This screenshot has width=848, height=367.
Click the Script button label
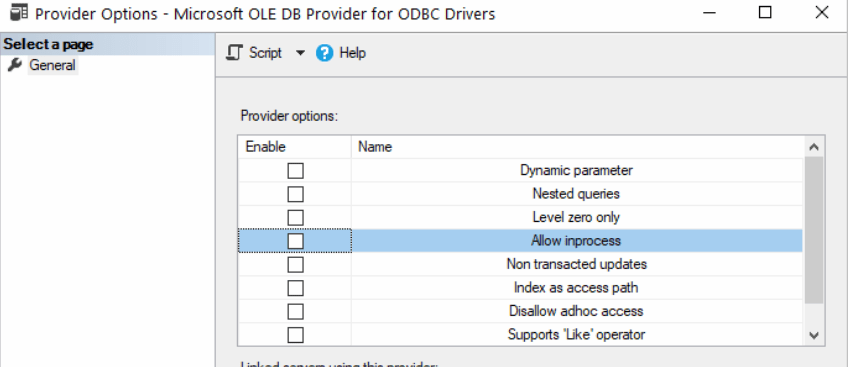(x=266, y=53)
